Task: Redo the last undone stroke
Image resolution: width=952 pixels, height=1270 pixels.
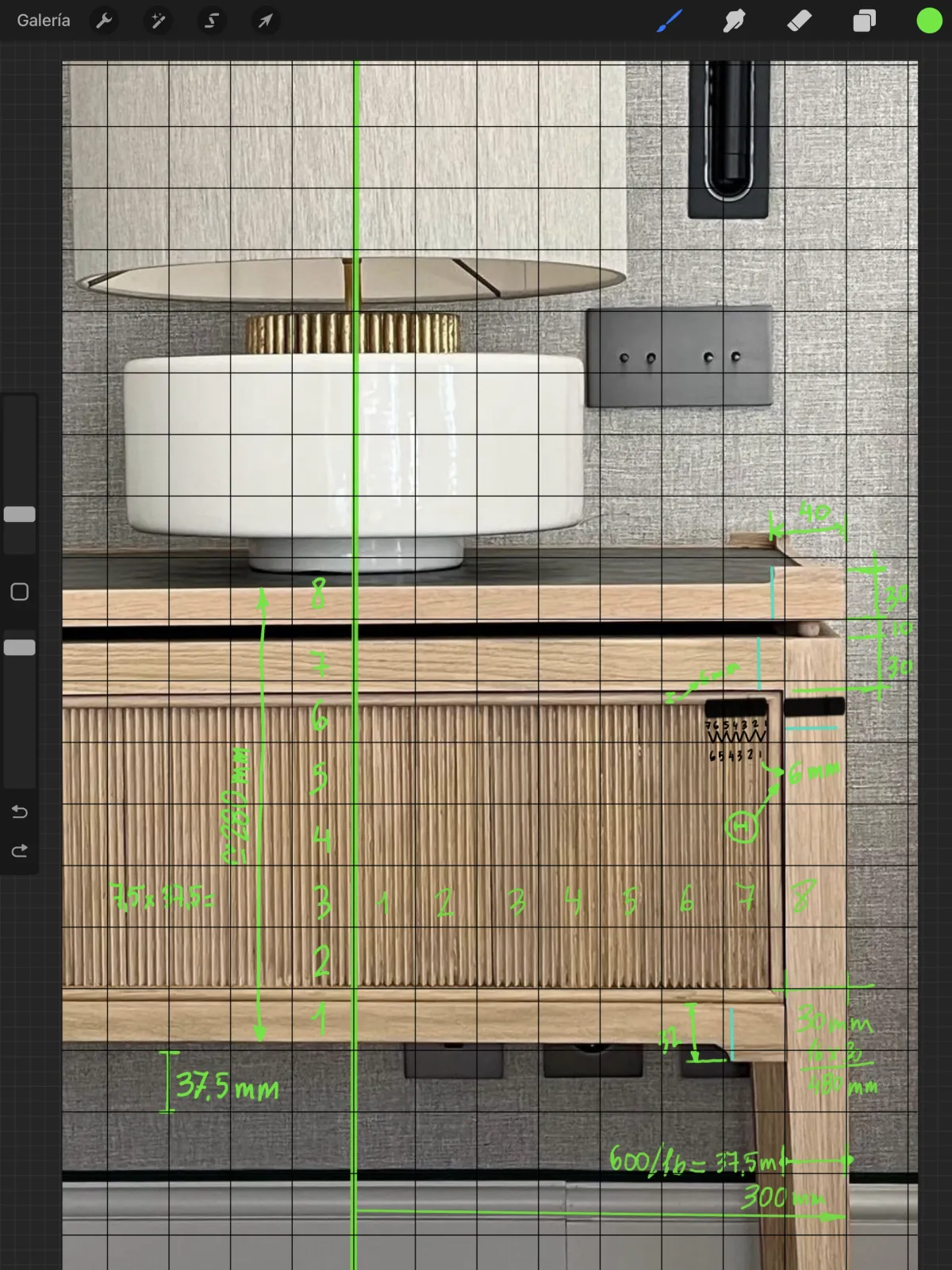Action: [x=20, y=851]
